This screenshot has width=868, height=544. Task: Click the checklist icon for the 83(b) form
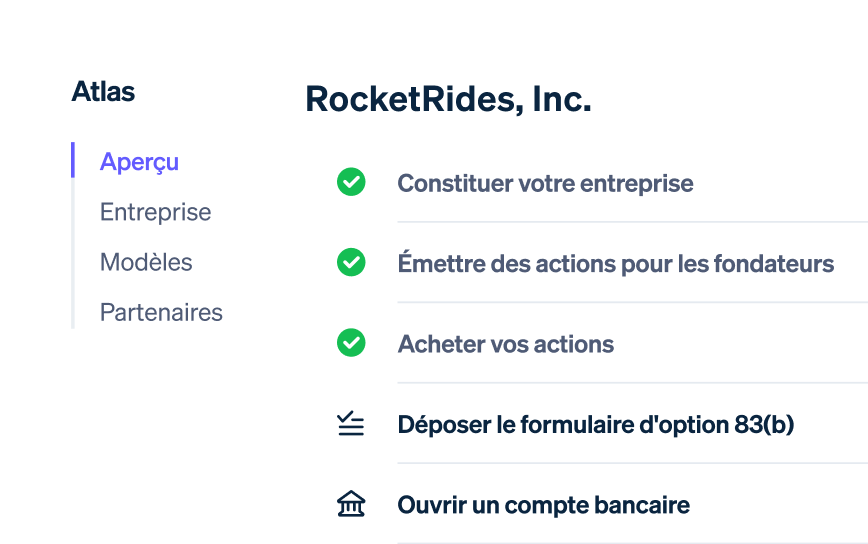(350, 423)
